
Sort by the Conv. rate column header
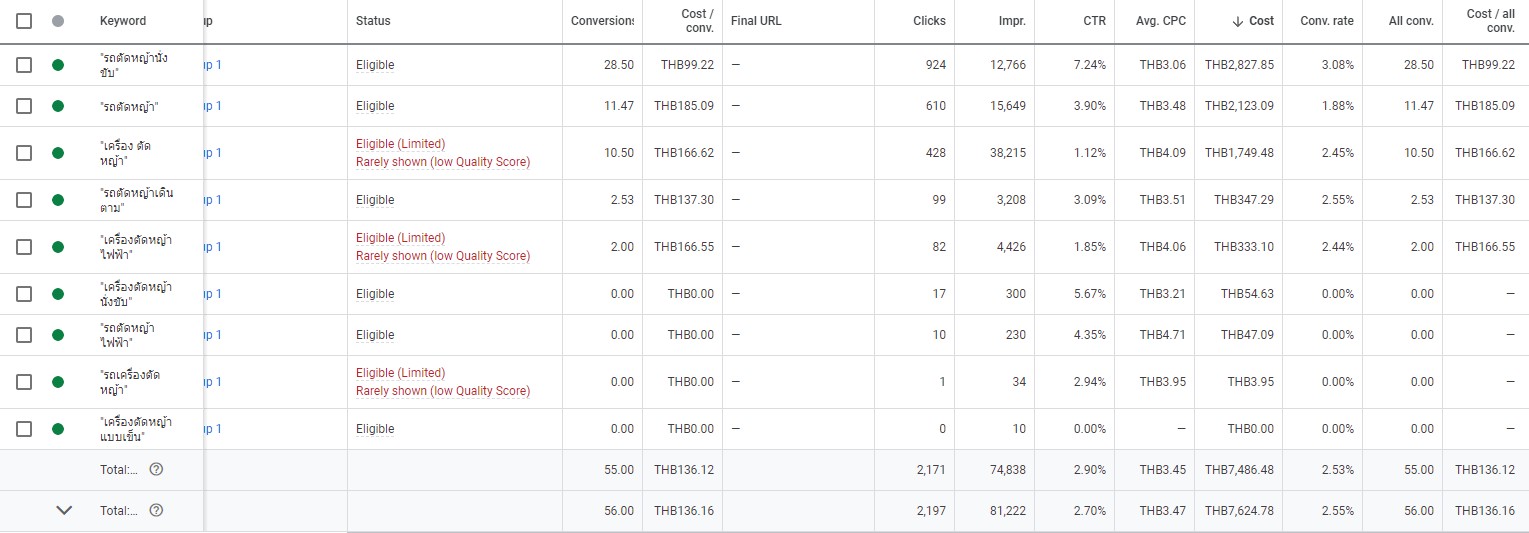tap(1327, 21)
